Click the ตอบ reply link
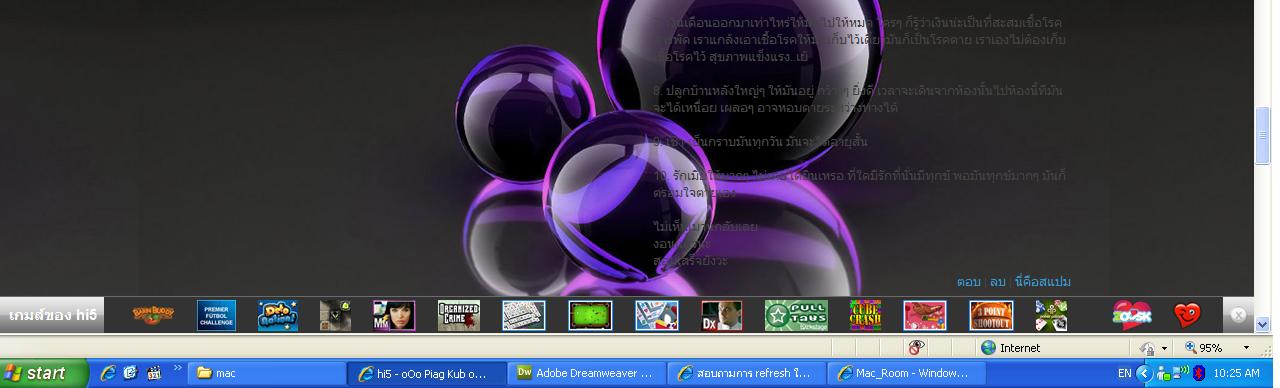 [968, 282]
